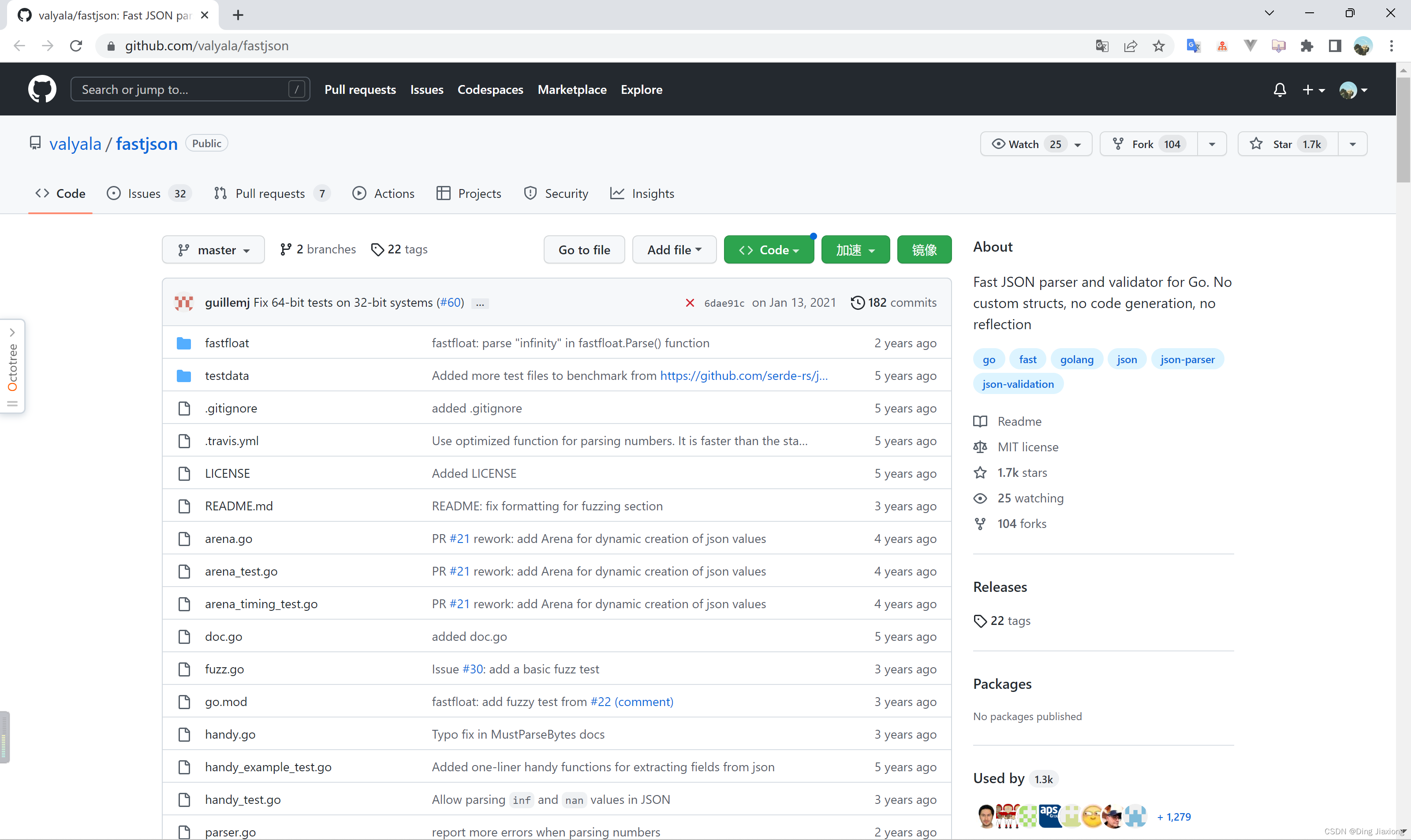Click the 镜像 green button
Image resolution: width=1411 pixels, height=840 pixels.
(924, 249)
